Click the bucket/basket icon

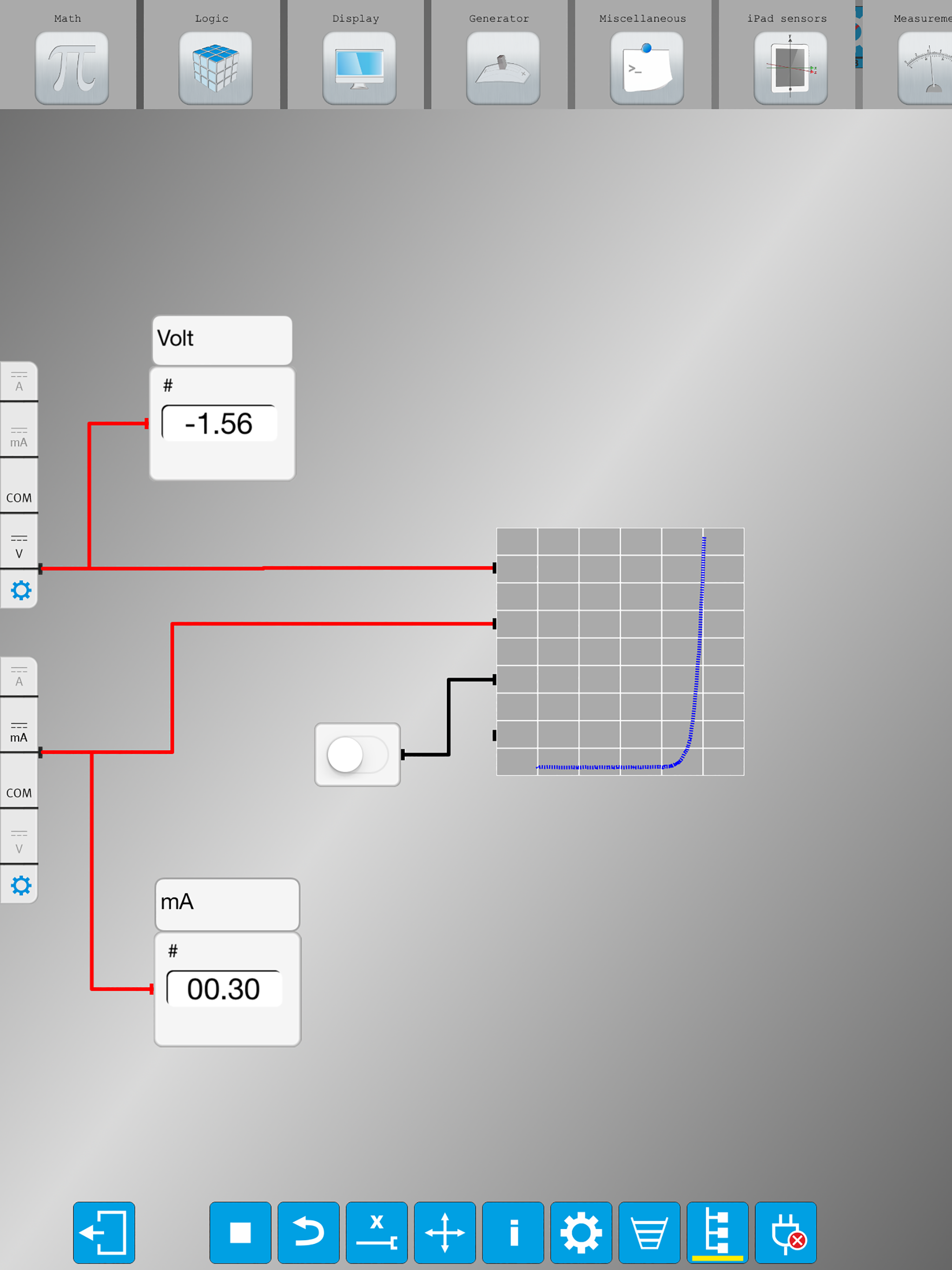click(x=649, y=1233)
